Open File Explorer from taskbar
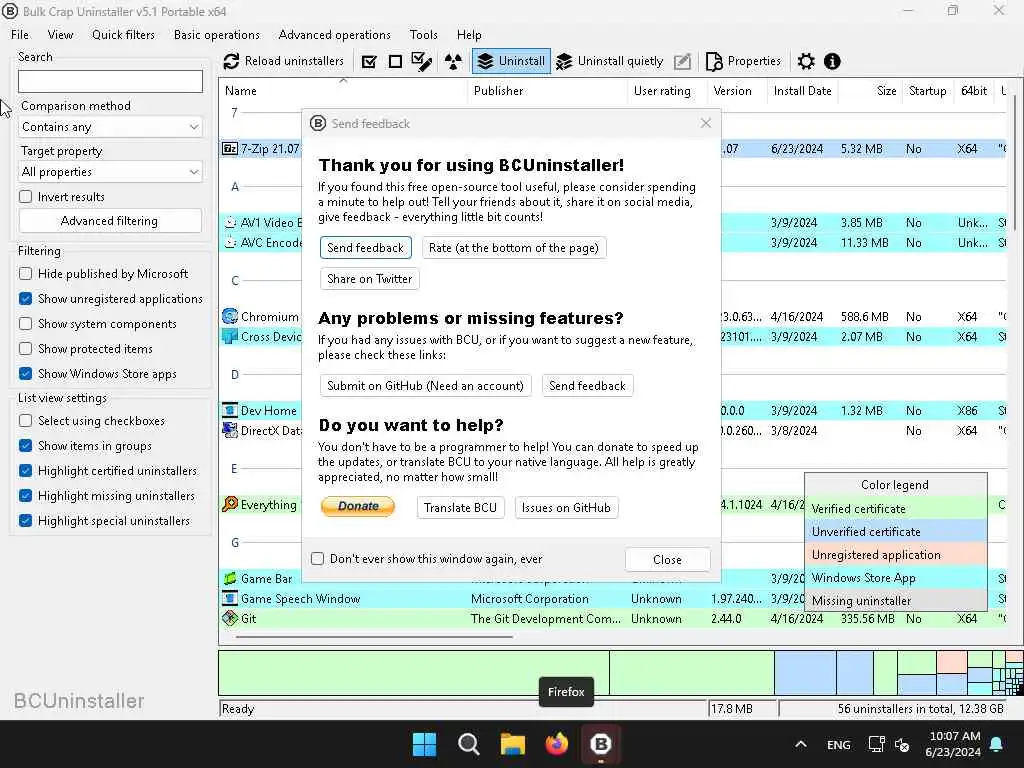Screen dimensions: 1024x768 [x=513, y=744]
